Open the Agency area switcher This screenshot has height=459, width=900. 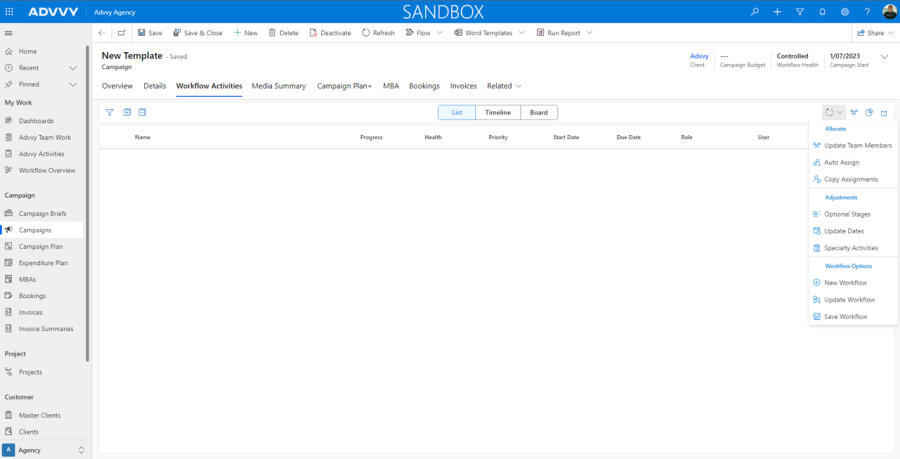click(x=45, y=450)
